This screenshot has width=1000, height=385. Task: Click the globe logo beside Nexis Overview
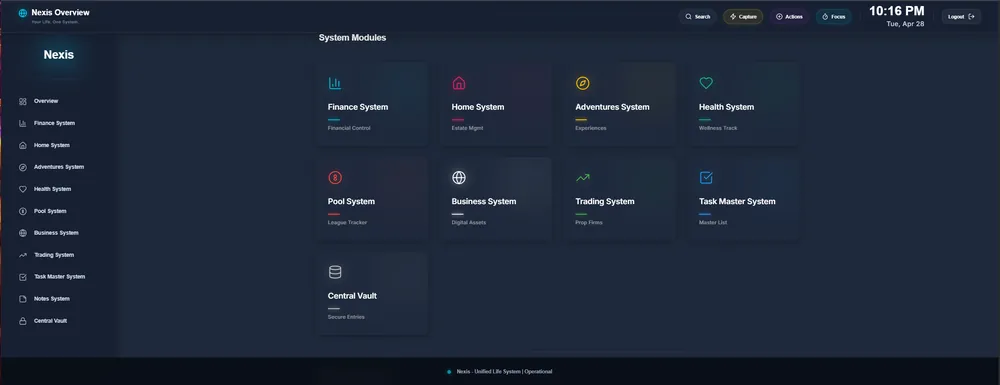[x=23, y=13]
